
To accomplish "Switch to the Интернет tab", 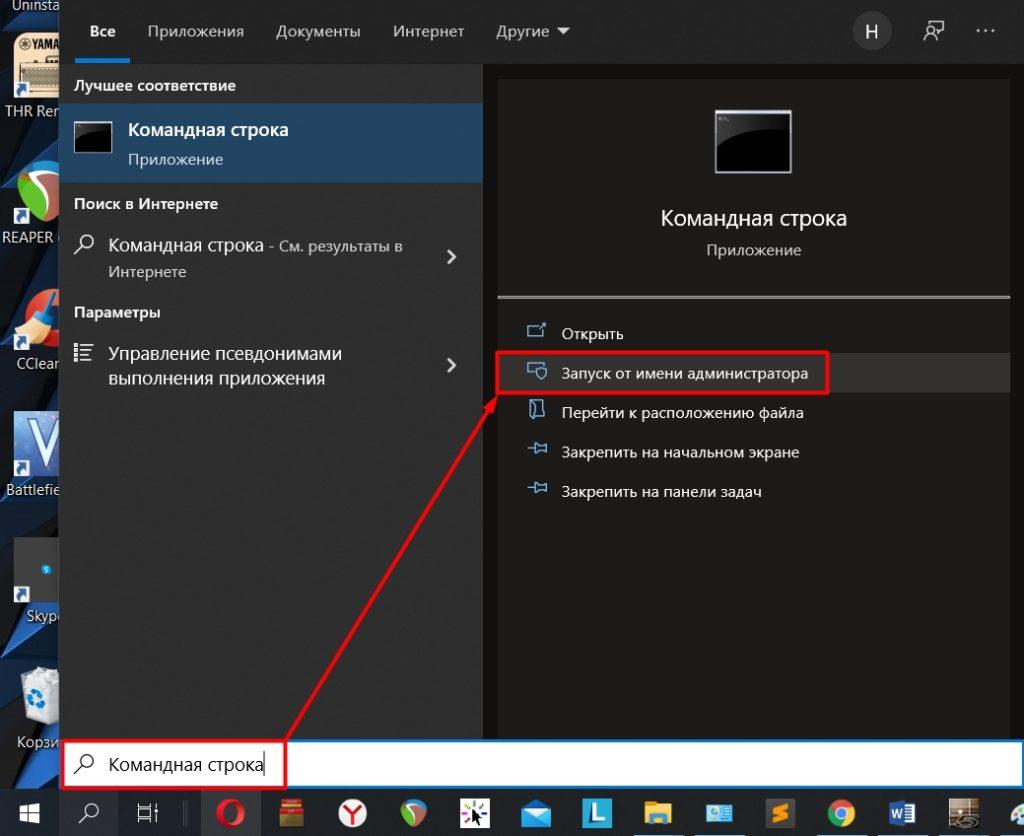I will (428, 31).
